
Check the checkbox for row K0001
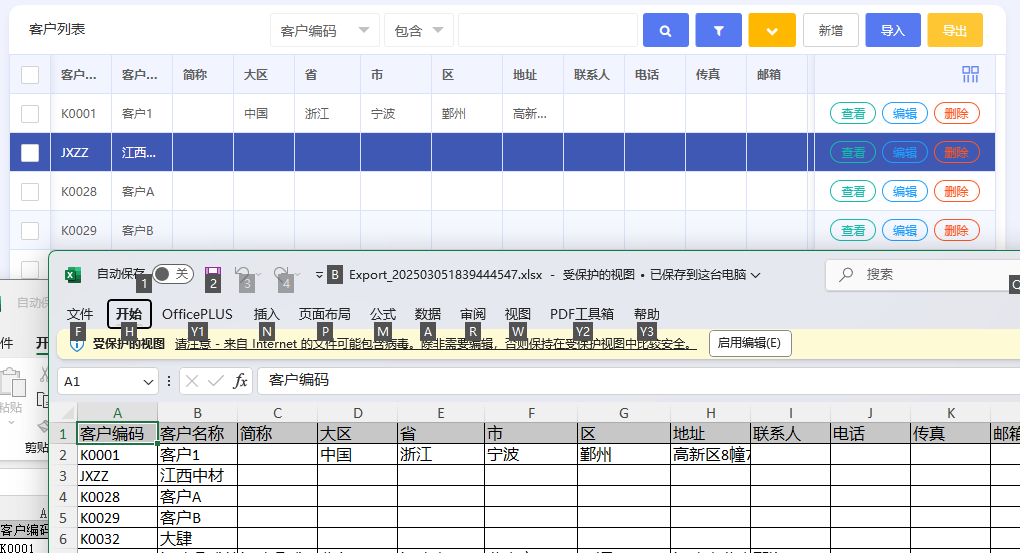tap(30, 114)
